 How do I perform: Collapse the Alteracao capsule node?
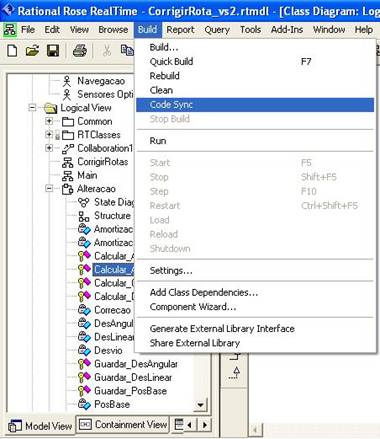click(x=49, y=189)
